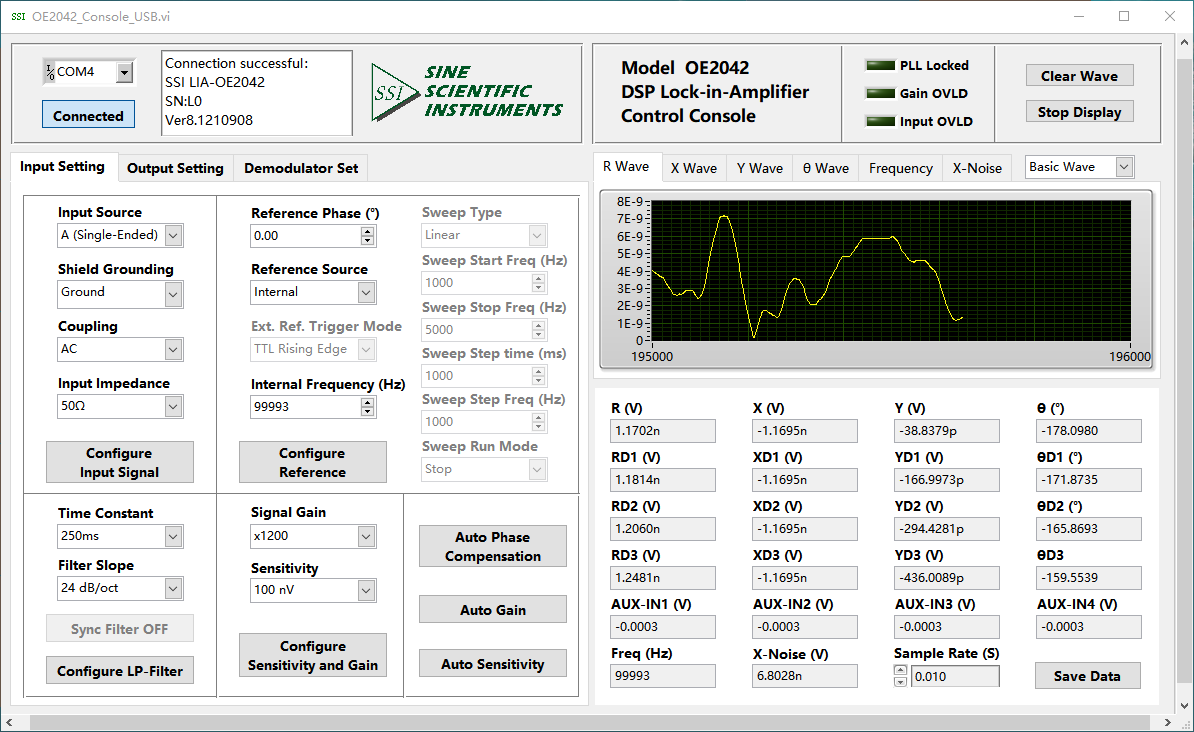Viewport: 1194px width, 732px height.
Task: Increase the Internal Frequency with up arrow
Action: 367,402
